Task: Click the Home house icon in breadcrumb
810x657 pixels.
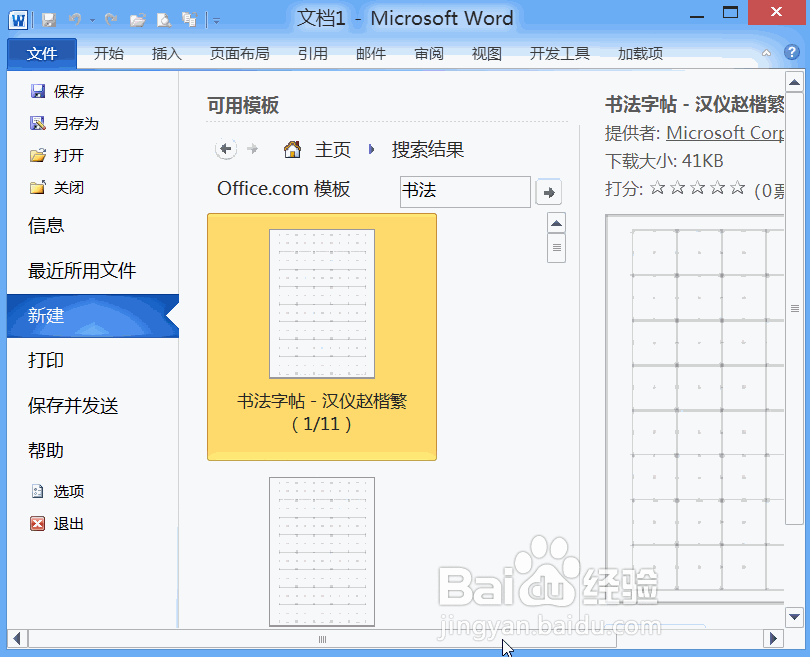Action: pyautogui.click(x=292, y=150)
